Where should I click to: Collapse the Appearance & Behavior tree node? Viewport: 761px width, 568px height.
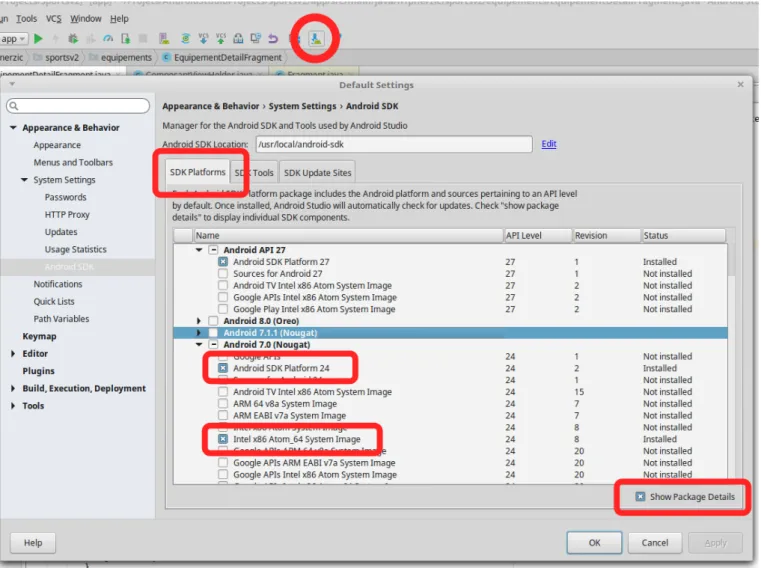point(13,128)
